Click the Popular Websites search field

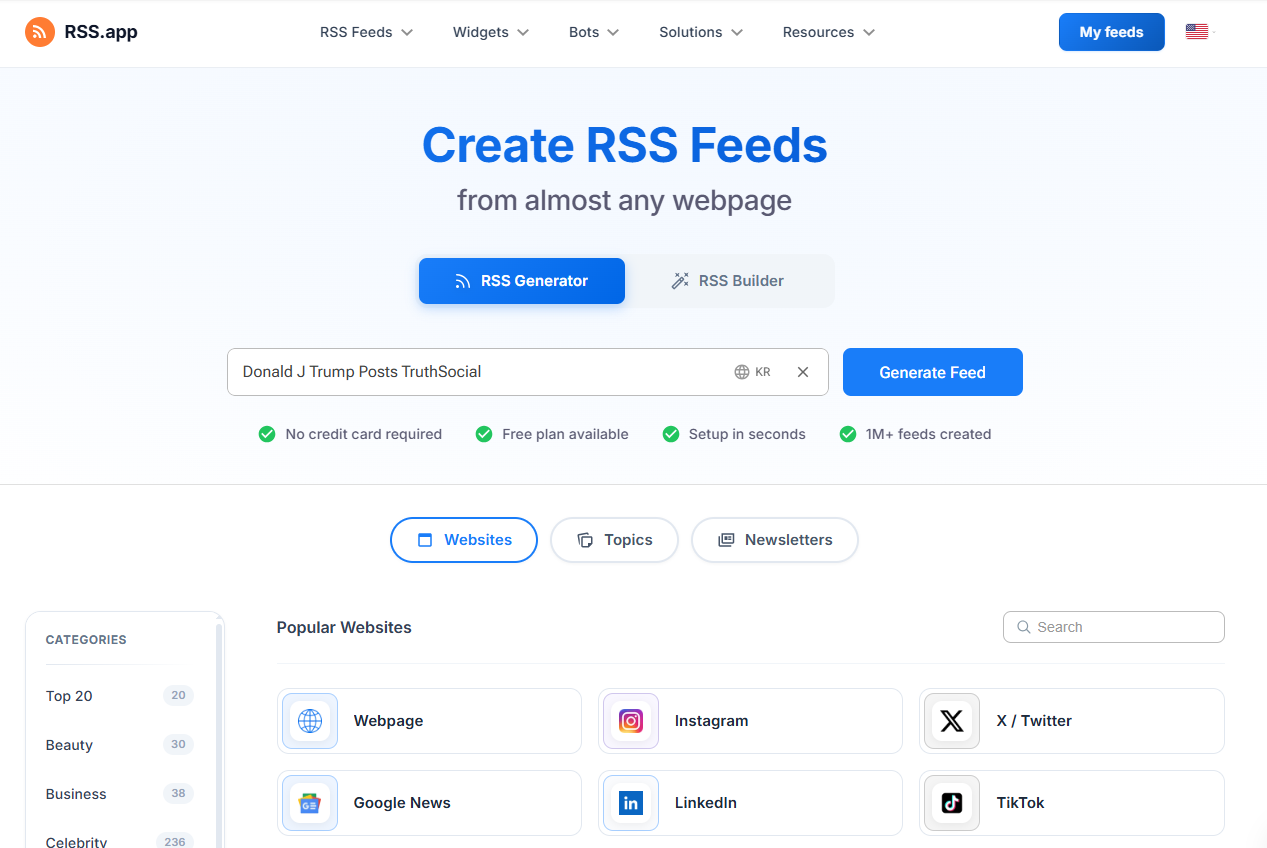[1114, 627]
